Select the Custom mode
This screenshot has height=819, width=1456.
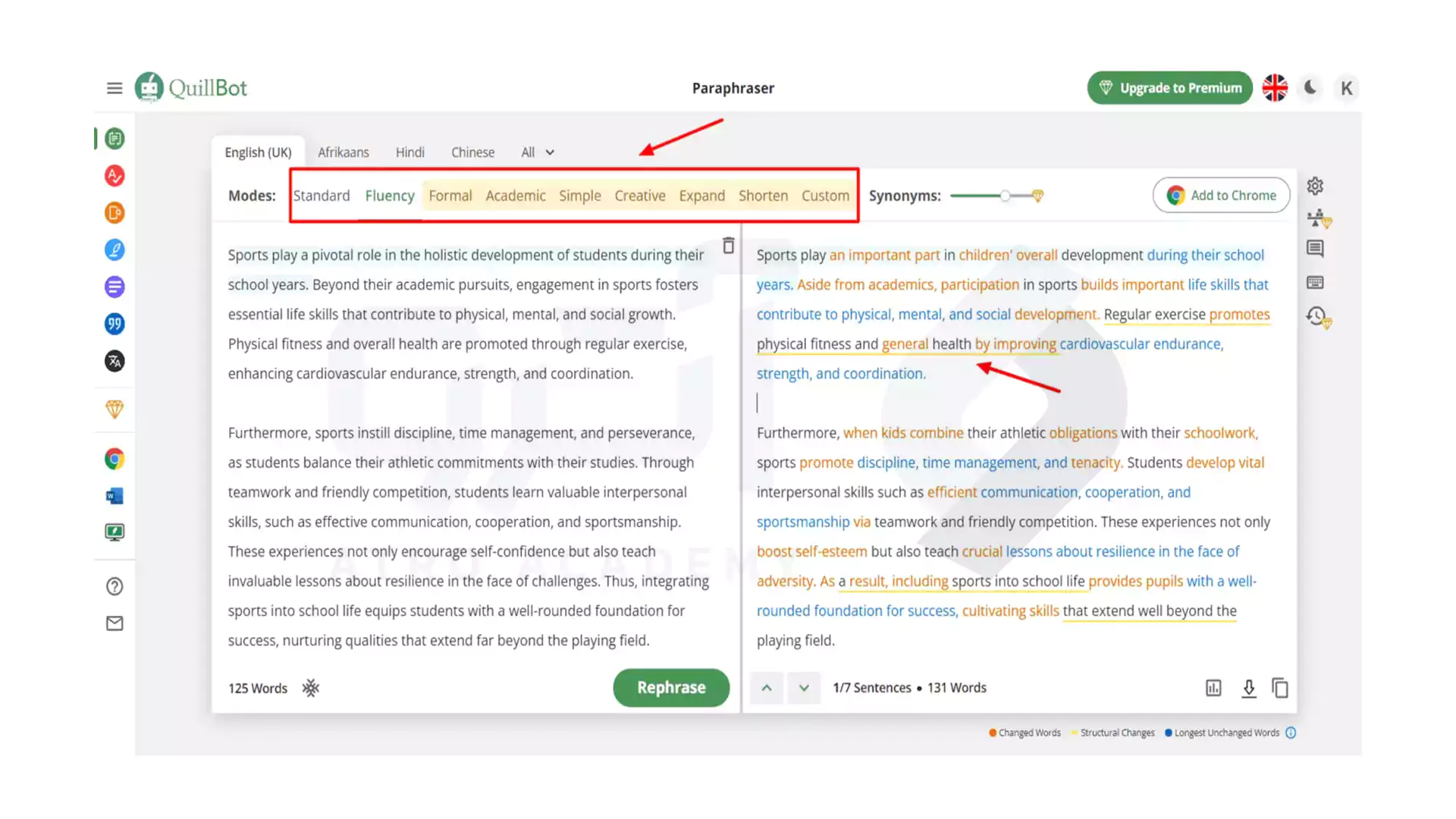point(826,196)
